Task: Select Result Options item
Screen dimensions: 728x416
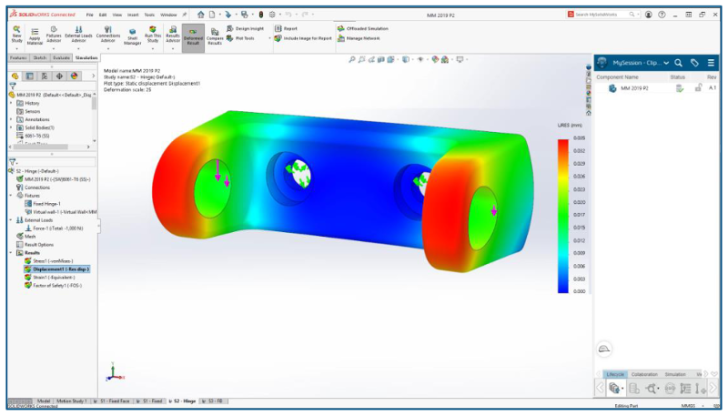Action: point(35,245)
